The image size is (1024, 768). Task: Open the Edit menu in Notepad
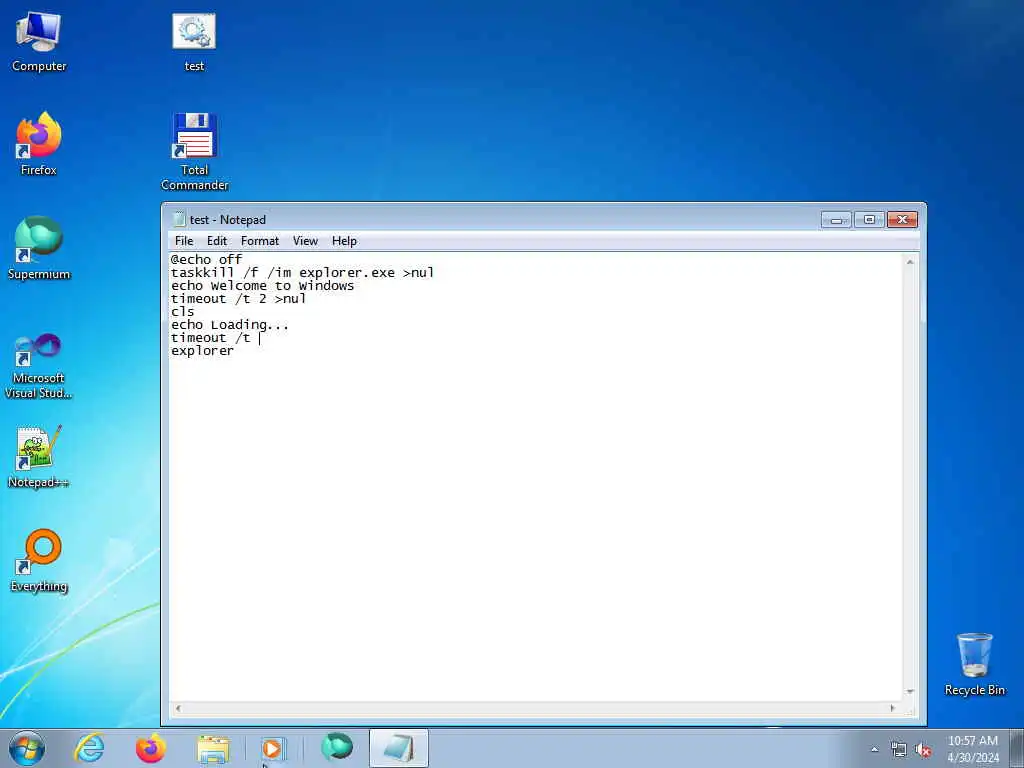217,241
